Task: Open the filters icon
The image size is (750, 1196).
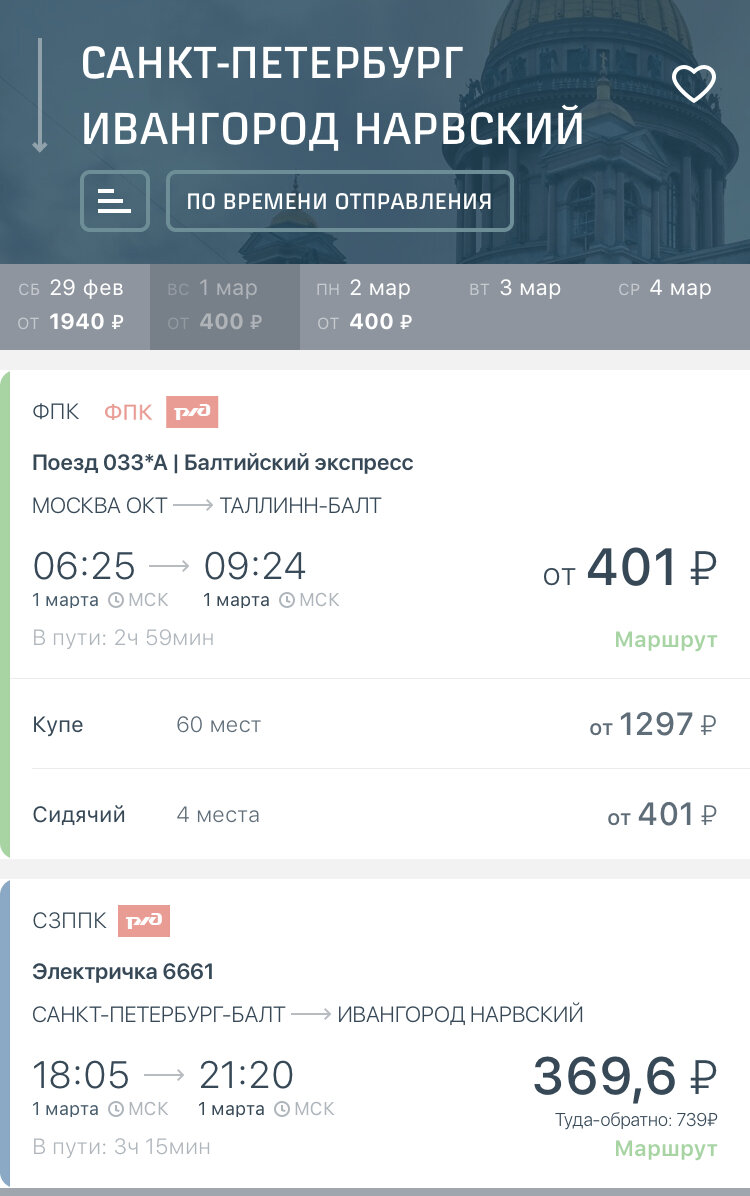Action: (x=114, y=201)
